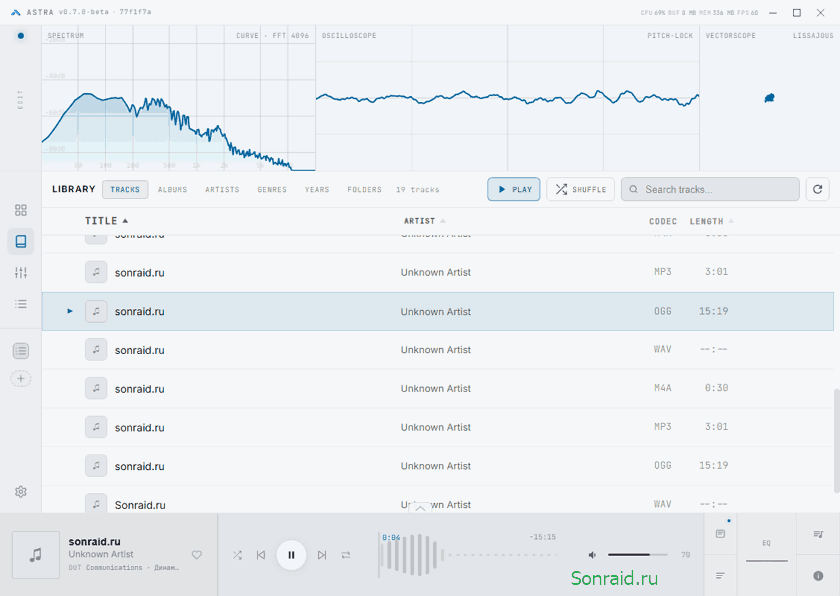Open the queue list icon in sidebar

21,304
